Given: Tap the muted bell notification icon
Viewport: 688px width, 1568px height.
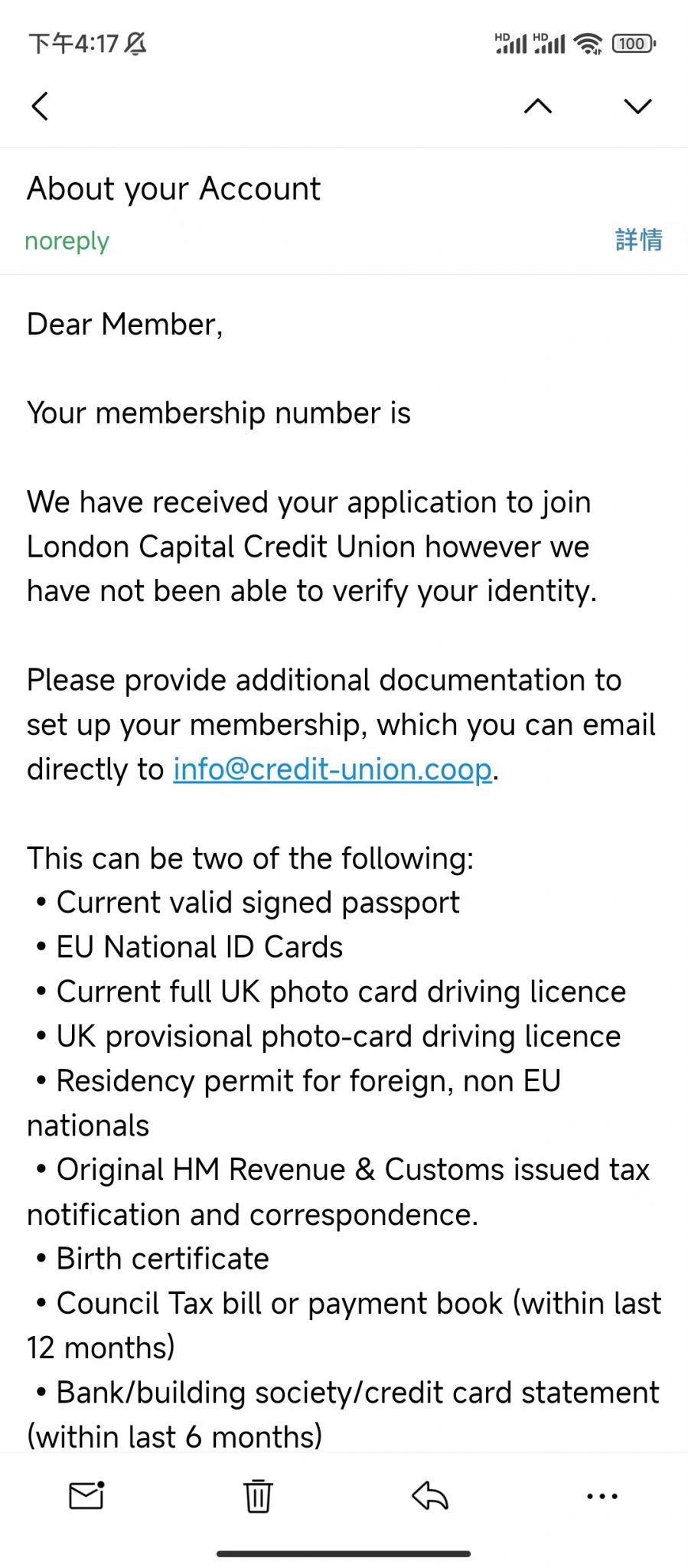Looking at the screenshot, I should [135, 44].
